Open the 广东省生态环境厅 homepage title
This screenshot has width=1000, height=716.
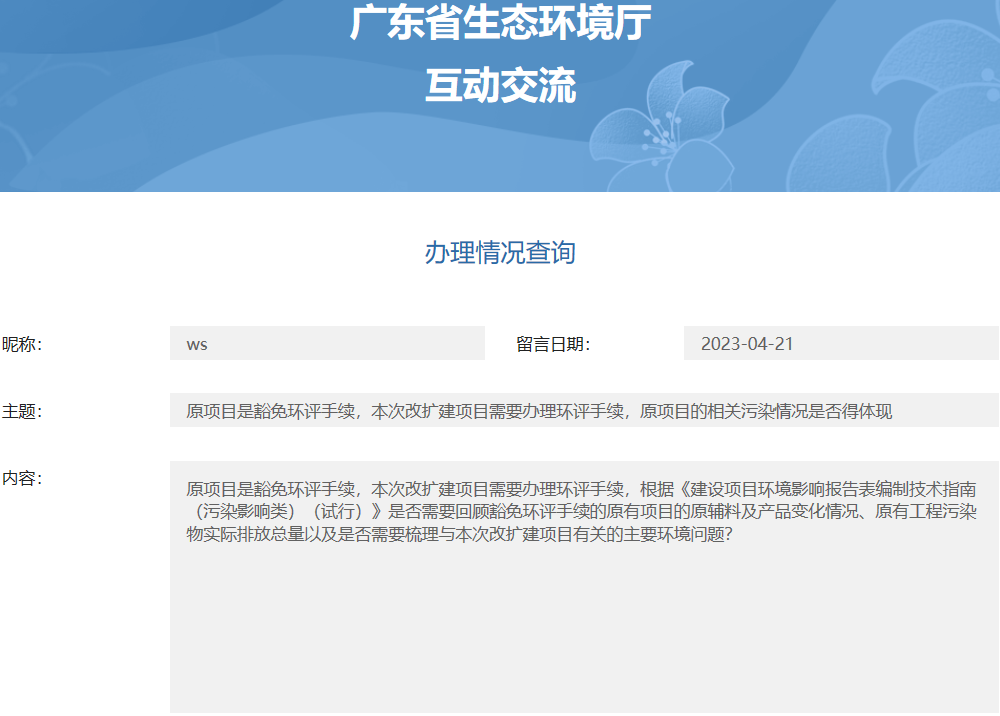click(499, 26)
